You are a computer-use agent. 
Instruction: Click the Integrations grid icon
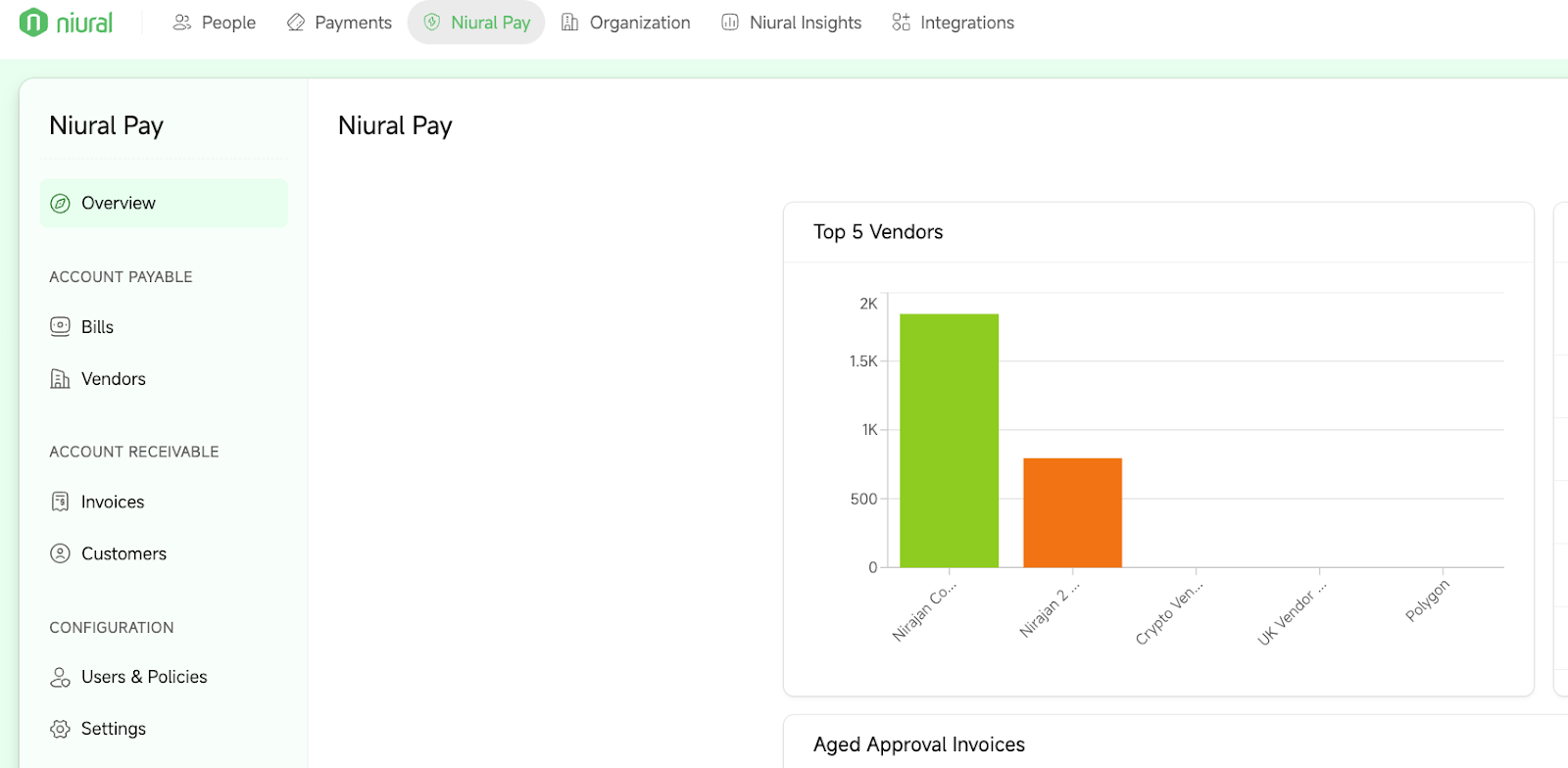901,23
